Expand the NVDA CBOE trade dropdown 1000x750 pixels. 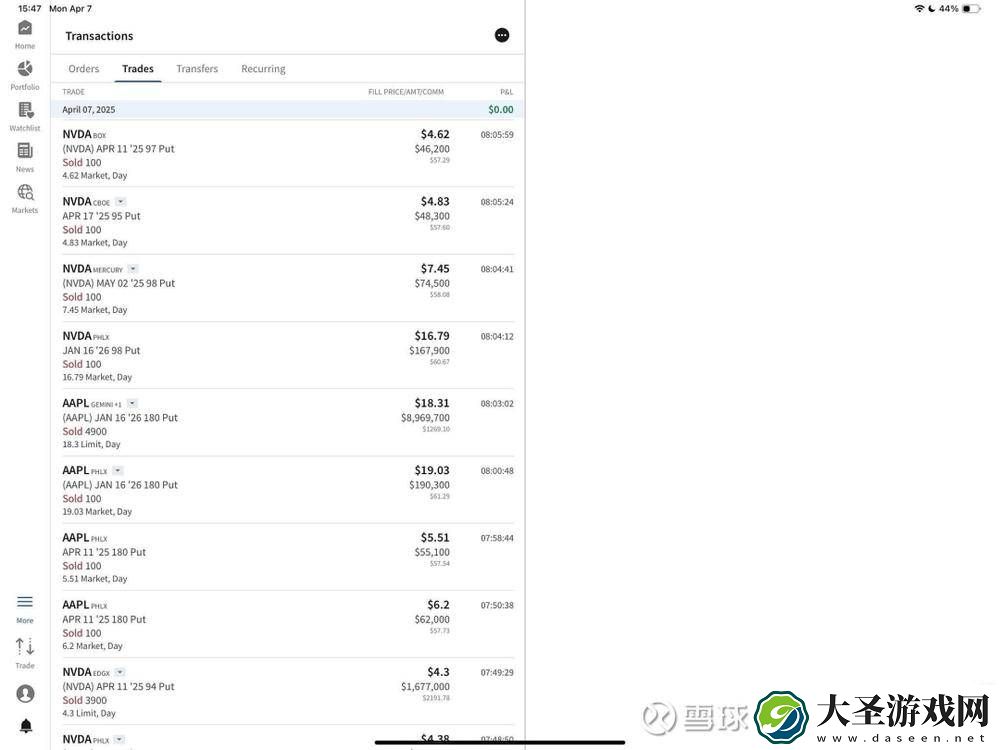tap(121, 202)
